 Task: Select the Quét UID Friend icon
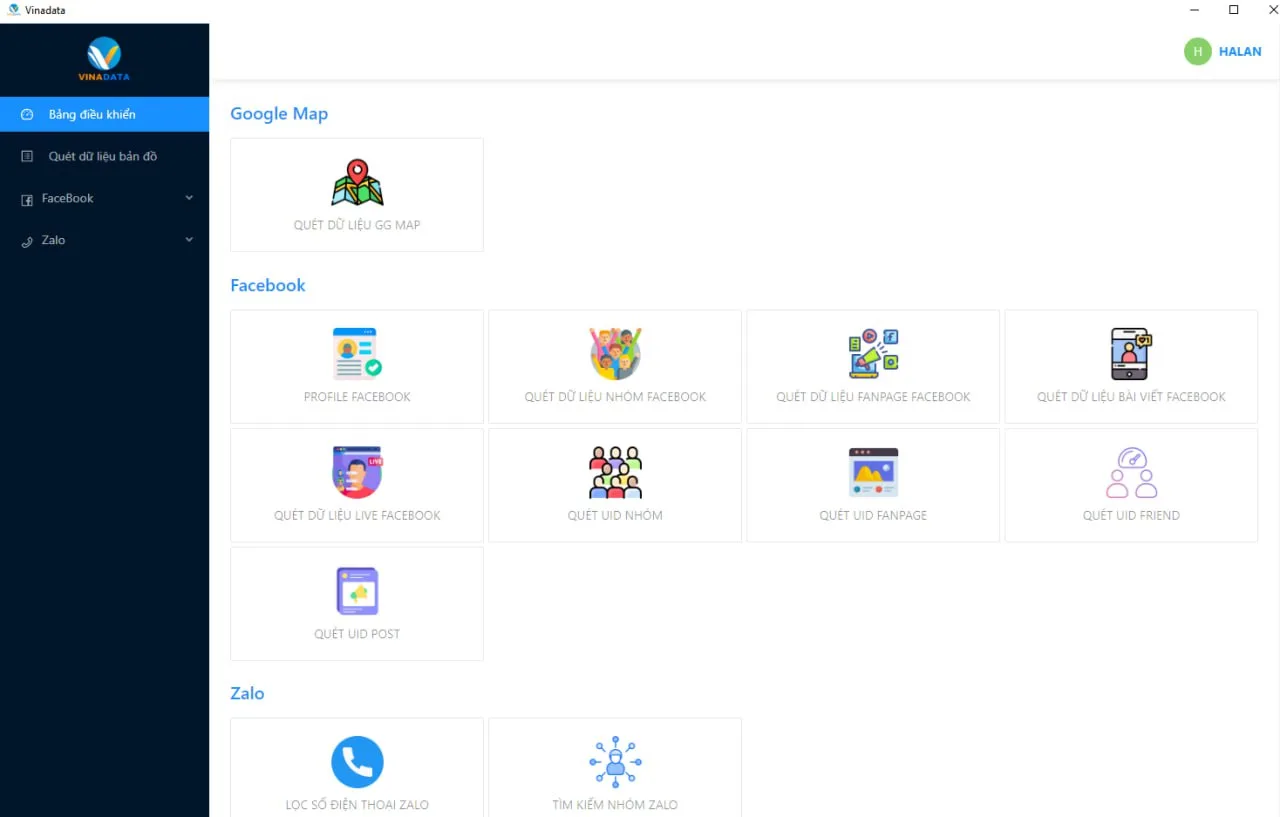[1131, 472]
